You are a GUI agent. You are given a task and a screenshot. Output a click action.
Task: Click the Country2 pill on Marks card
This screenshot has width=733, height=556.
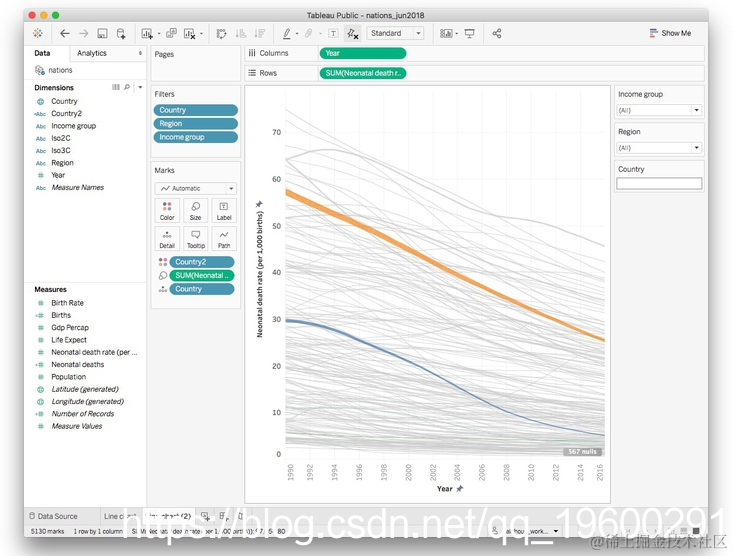coord(201,262)
